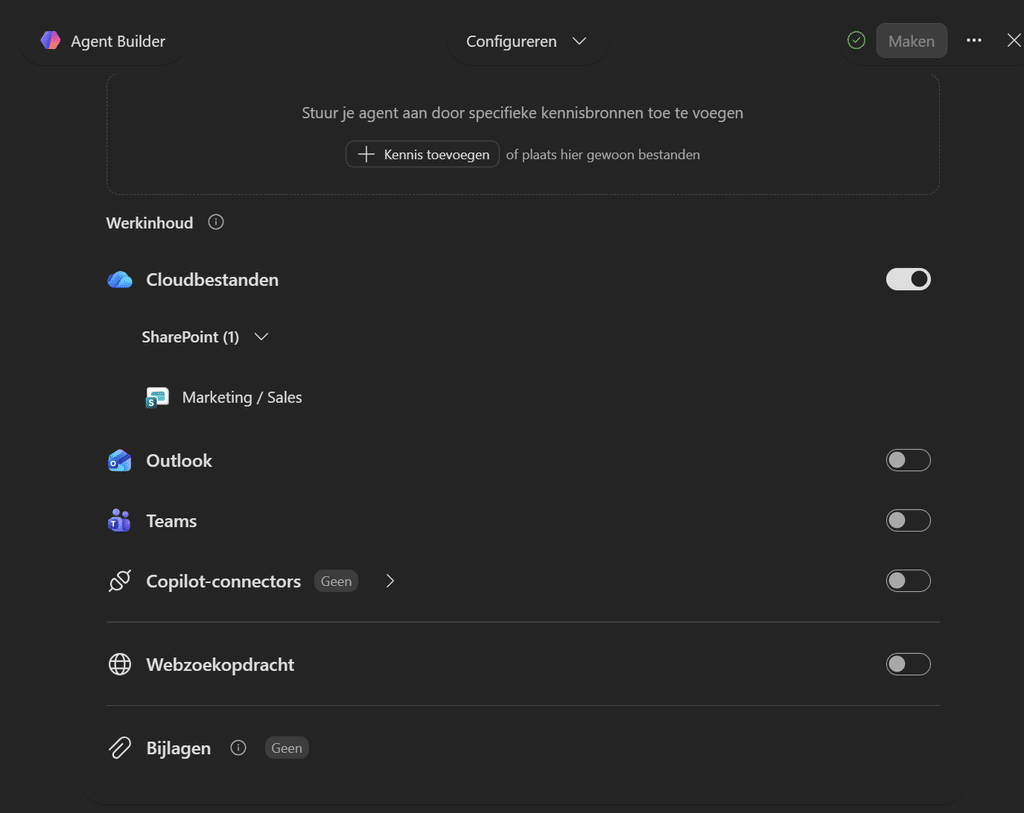Click the Webzoekopdracht globe icon
The width and height of the screenshot is (1024, 813).
(120, 664)
